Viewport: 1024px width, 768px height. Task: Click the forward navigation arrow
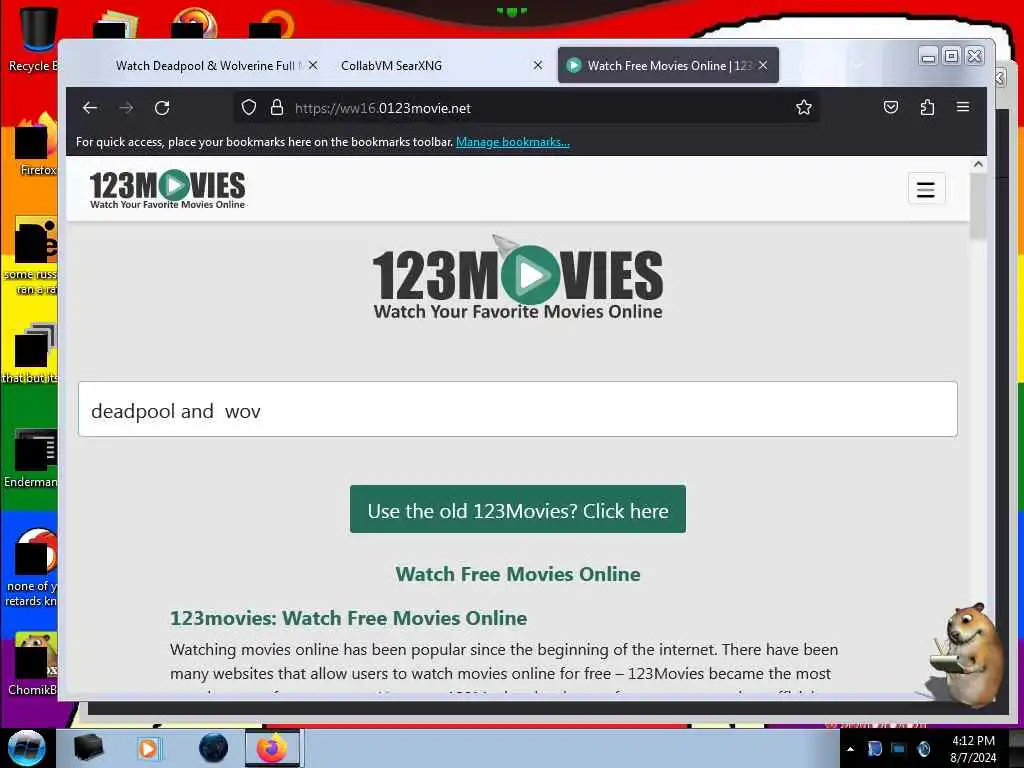pyautogui.click(x=126, y=108)
